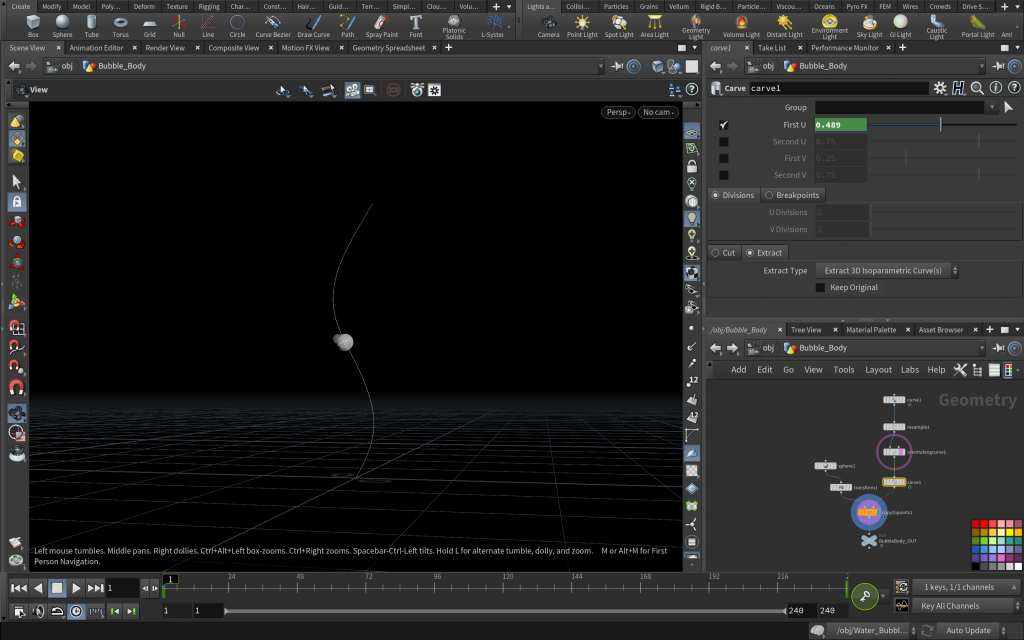This screenshot has height=640, width=1024.
Task: Select the Cut radio option
Action: tap(724, 253)
